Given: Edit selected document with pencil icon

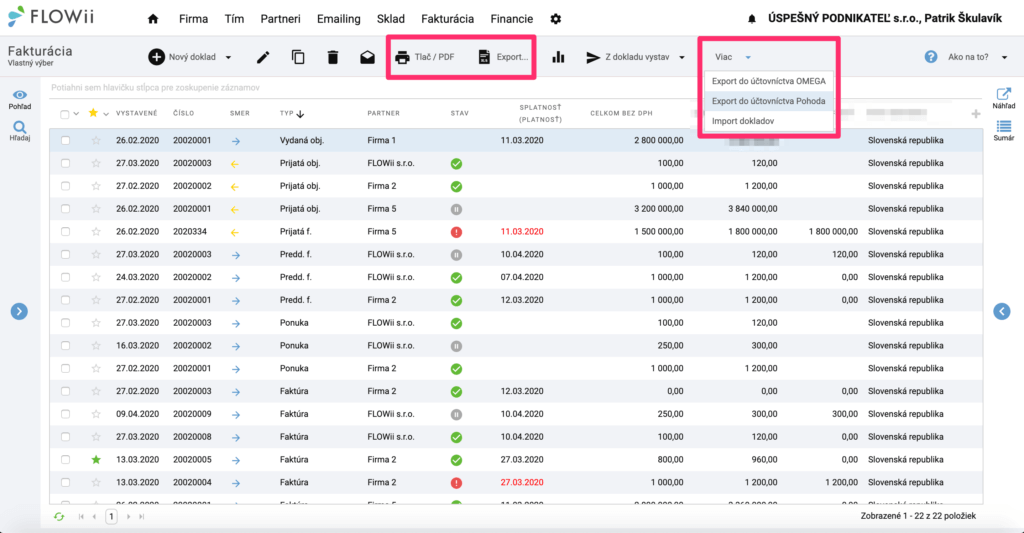Looking at the screenshot, I should click(x=263, y=57).
